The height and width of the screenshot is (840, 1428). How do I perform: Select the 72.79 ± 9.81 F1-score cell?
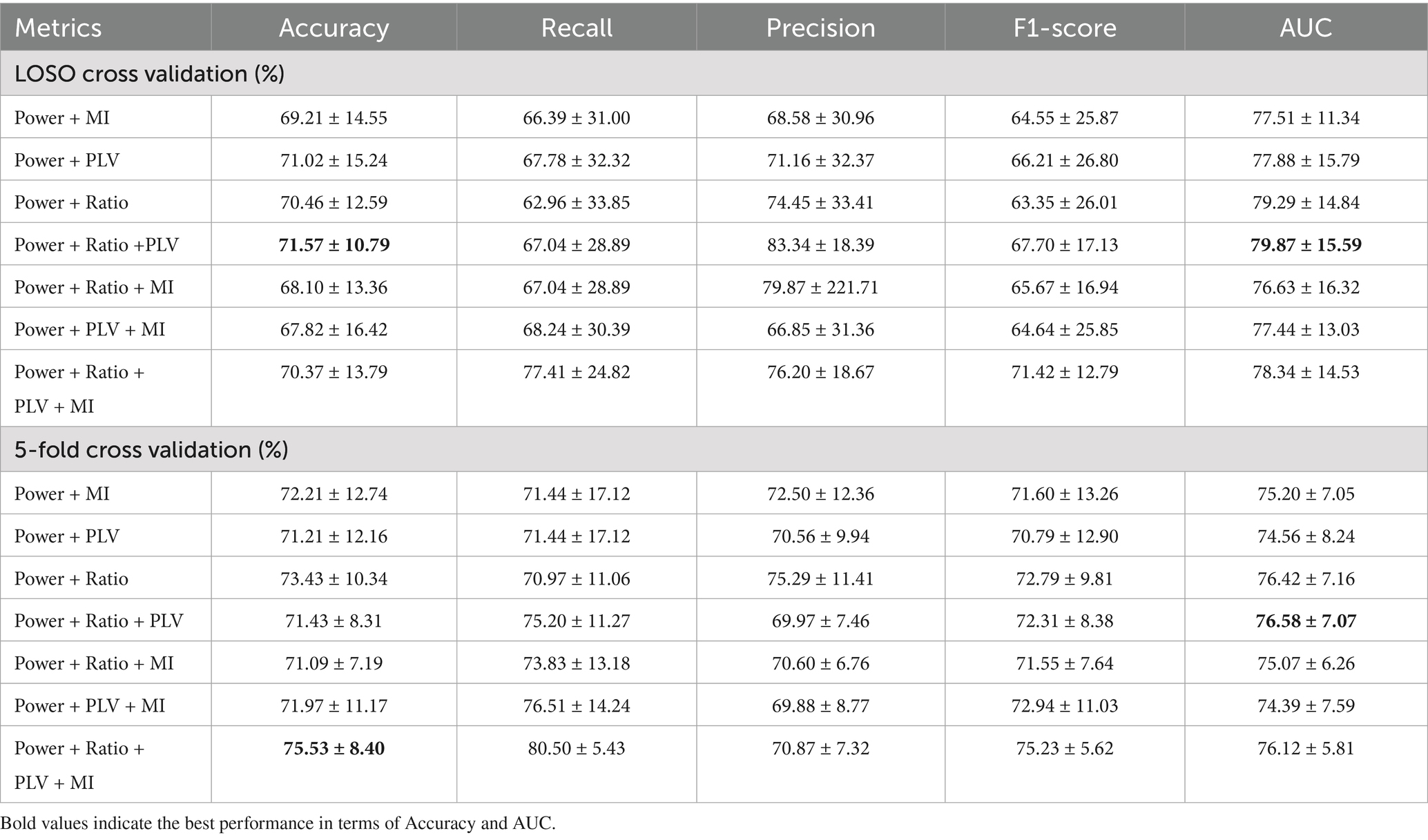[x=1064, y=578]
